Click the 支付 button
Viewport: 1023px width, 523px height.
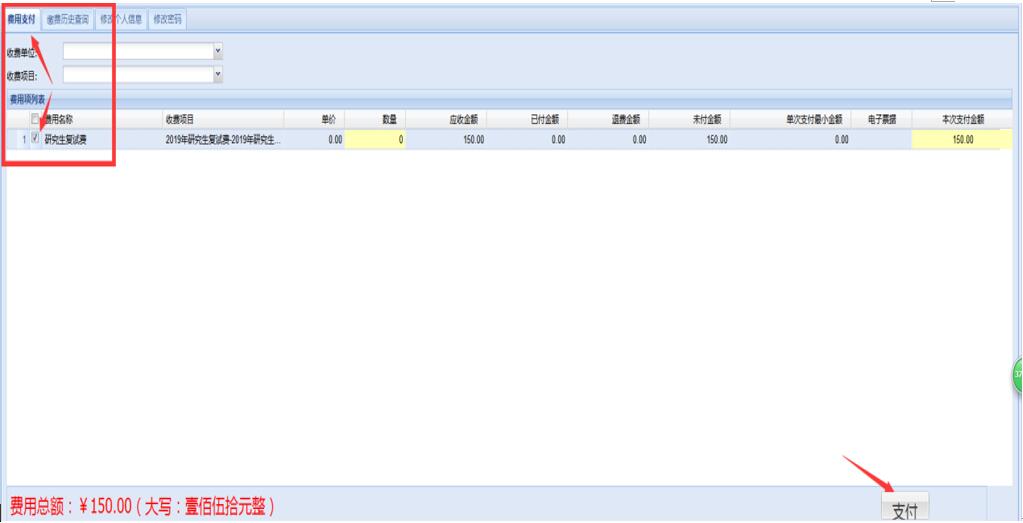click(x=904, y=509)
